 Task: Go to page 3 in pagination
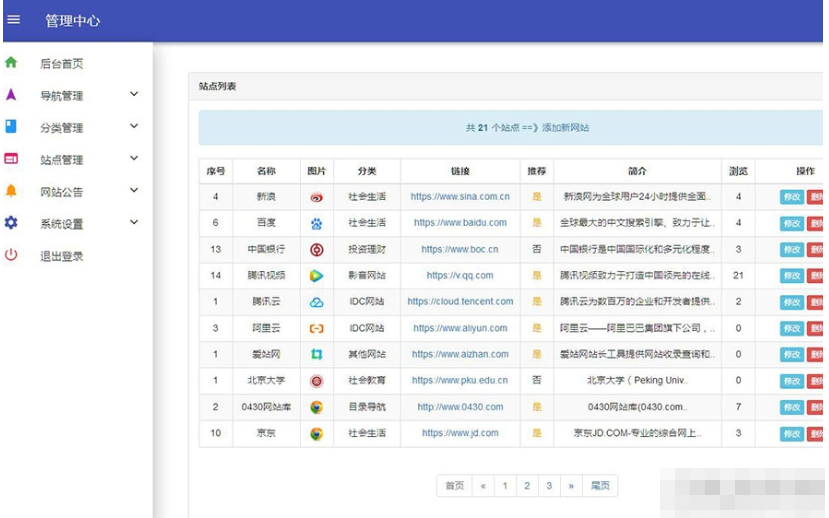[549, 486]
